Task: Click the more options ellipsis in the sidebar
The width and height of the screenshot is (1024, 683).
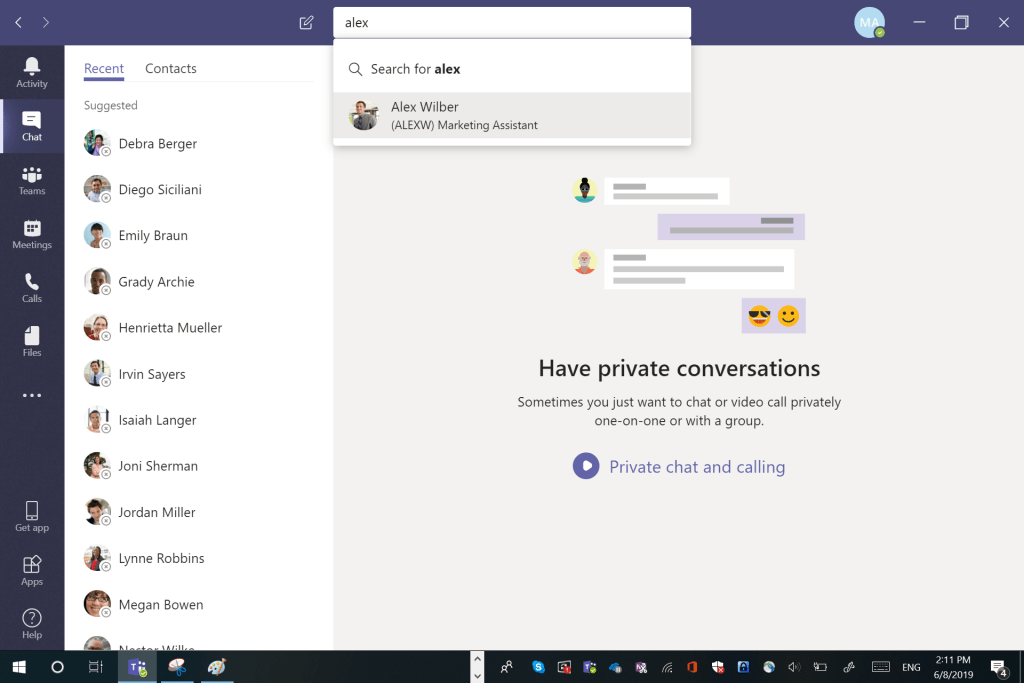Action: [31, 394]
